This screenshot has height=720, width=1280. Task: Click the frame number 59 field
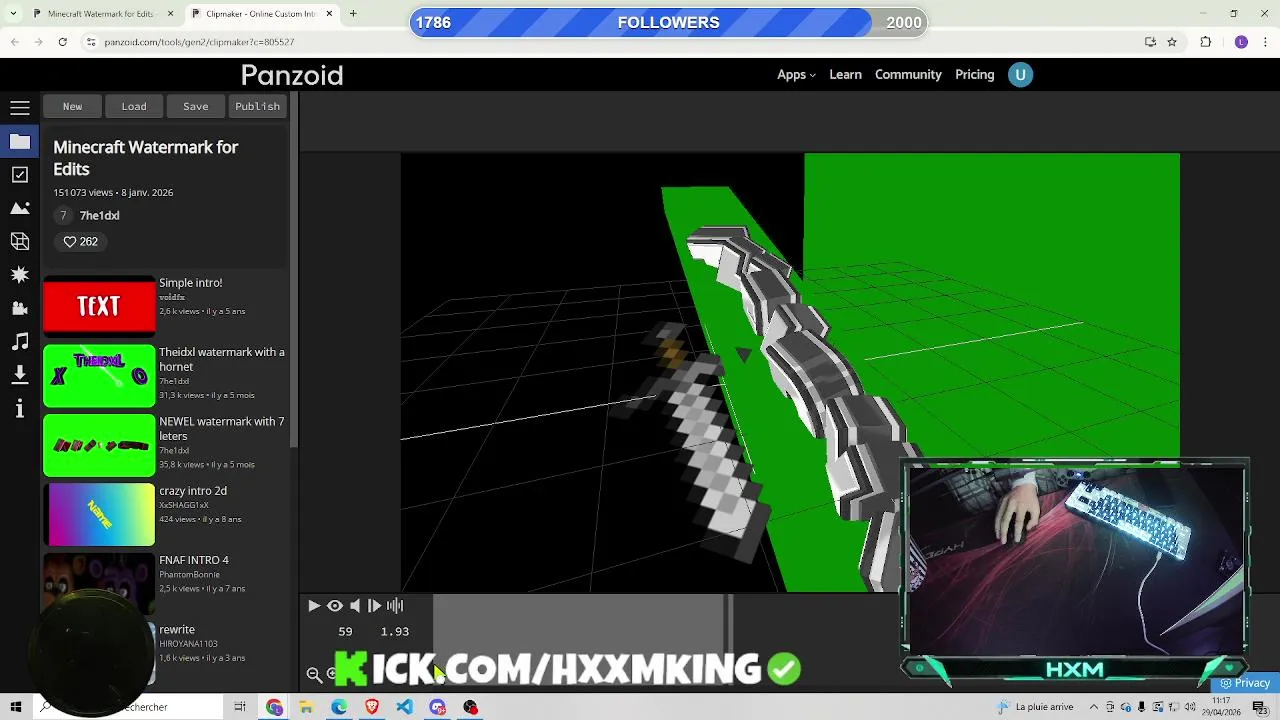345,631
